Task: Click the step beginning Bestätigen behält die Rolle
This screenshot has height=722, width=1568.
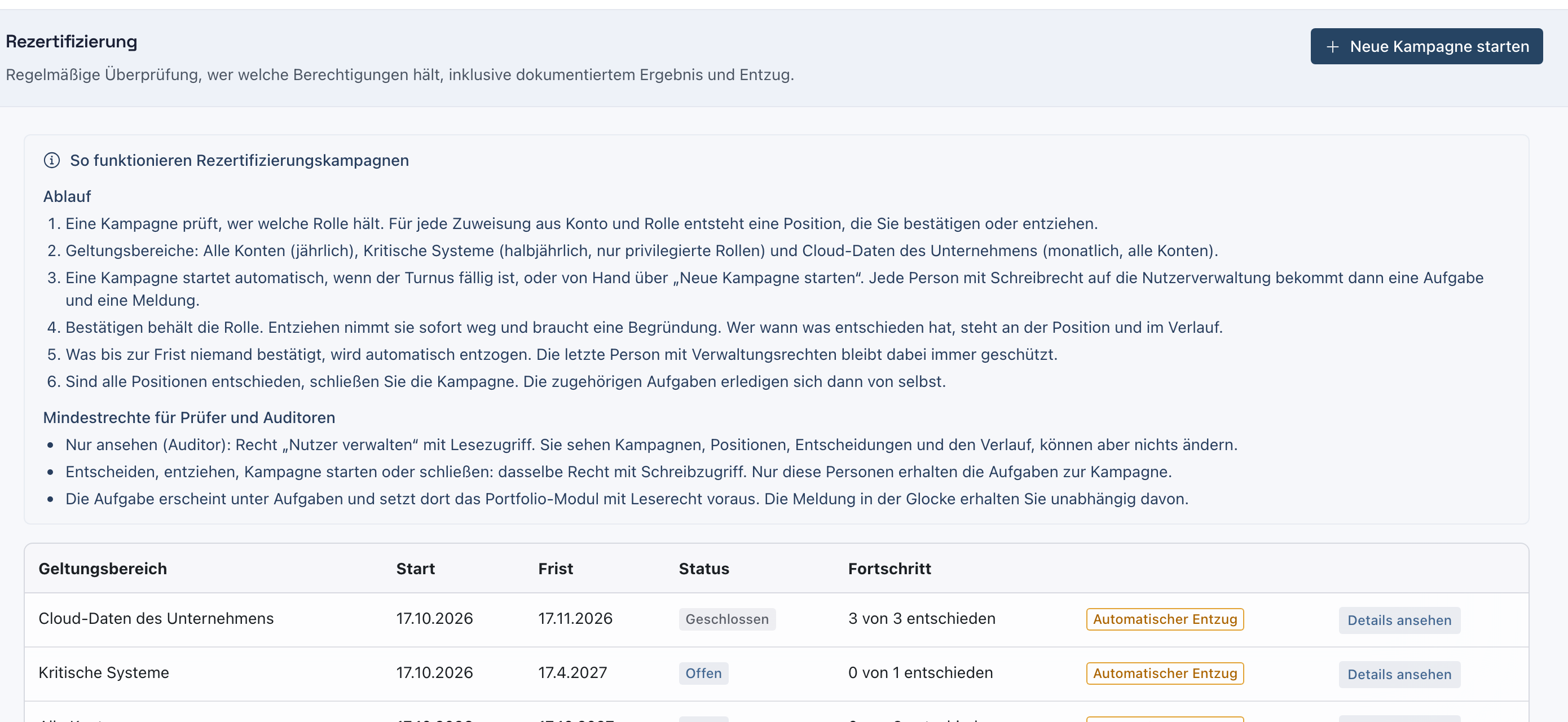Action: (x=644, y=328)
